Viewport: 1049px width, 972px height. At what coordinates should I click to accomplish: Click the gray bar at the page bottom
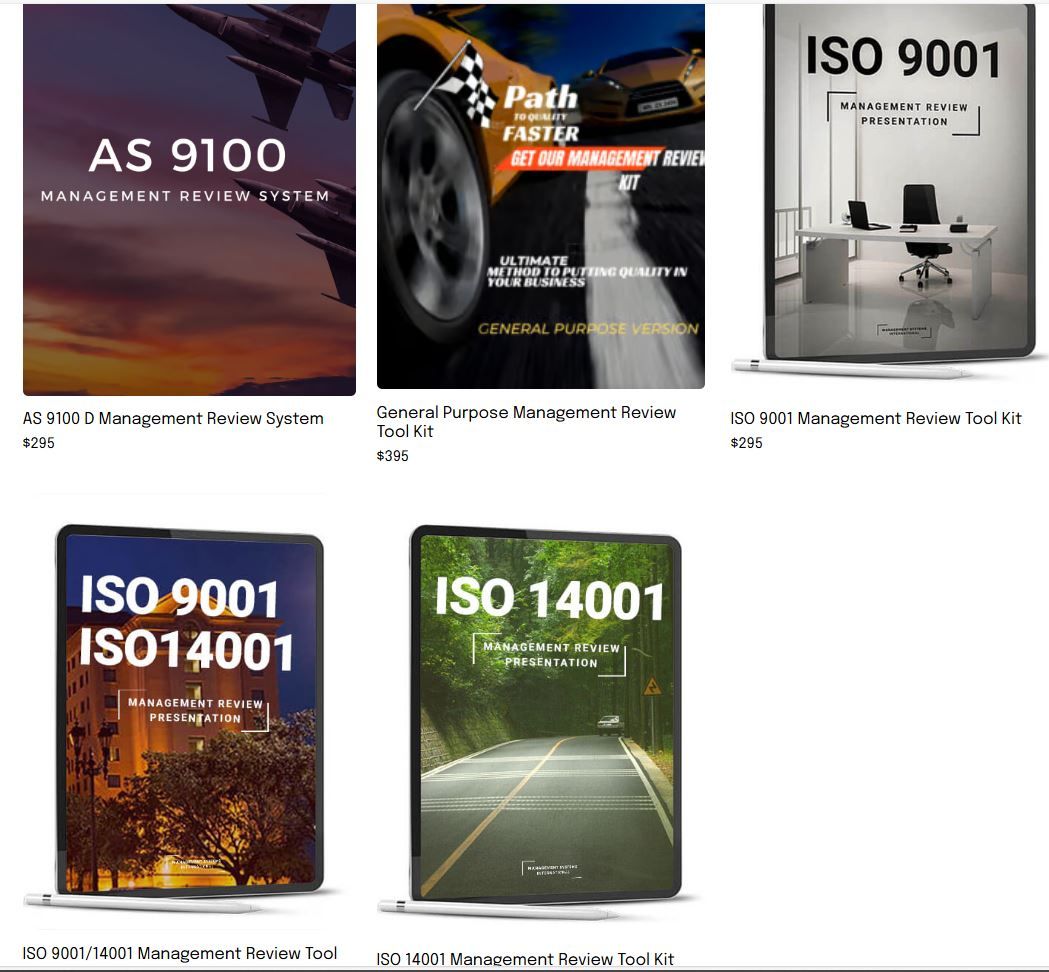(x=524, y=967)
